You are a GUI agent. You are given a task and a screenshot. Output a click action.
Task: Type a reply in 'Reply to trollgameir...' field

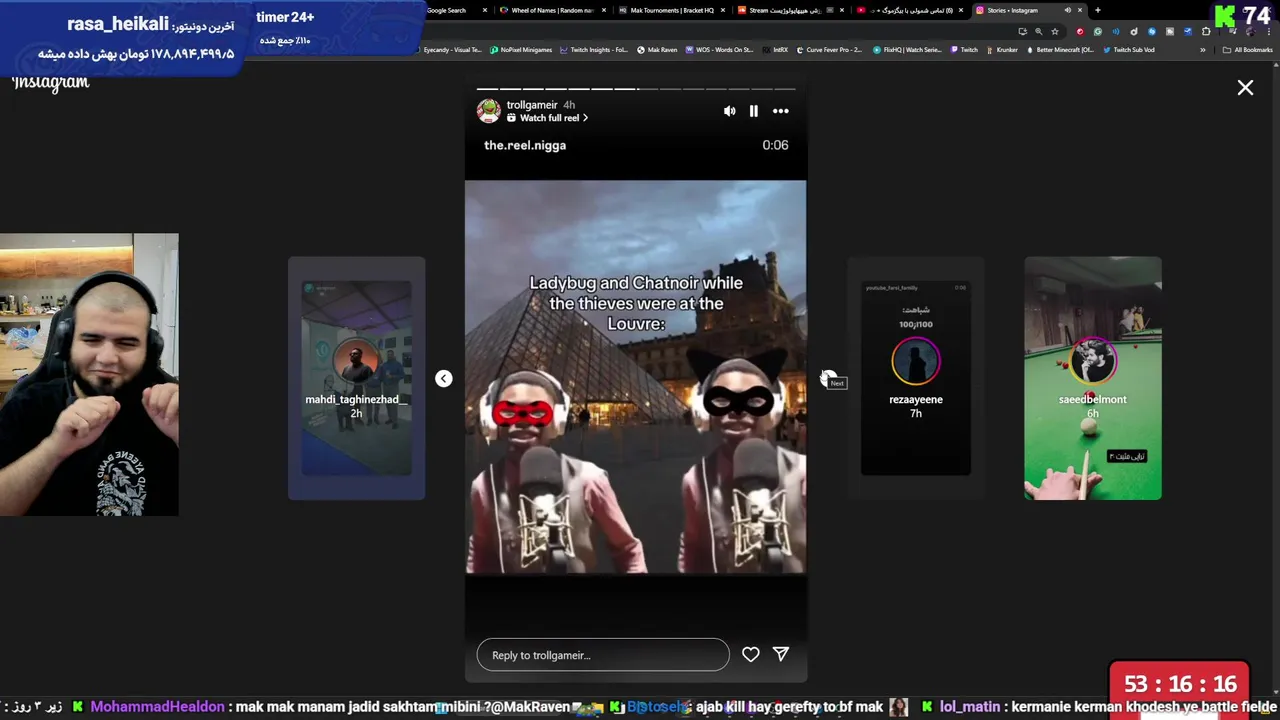[x=603, y=655]
